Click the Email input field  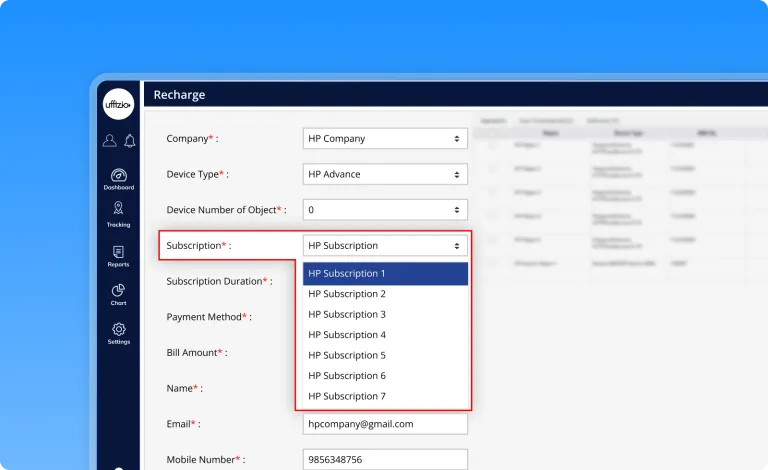[385, 424]
